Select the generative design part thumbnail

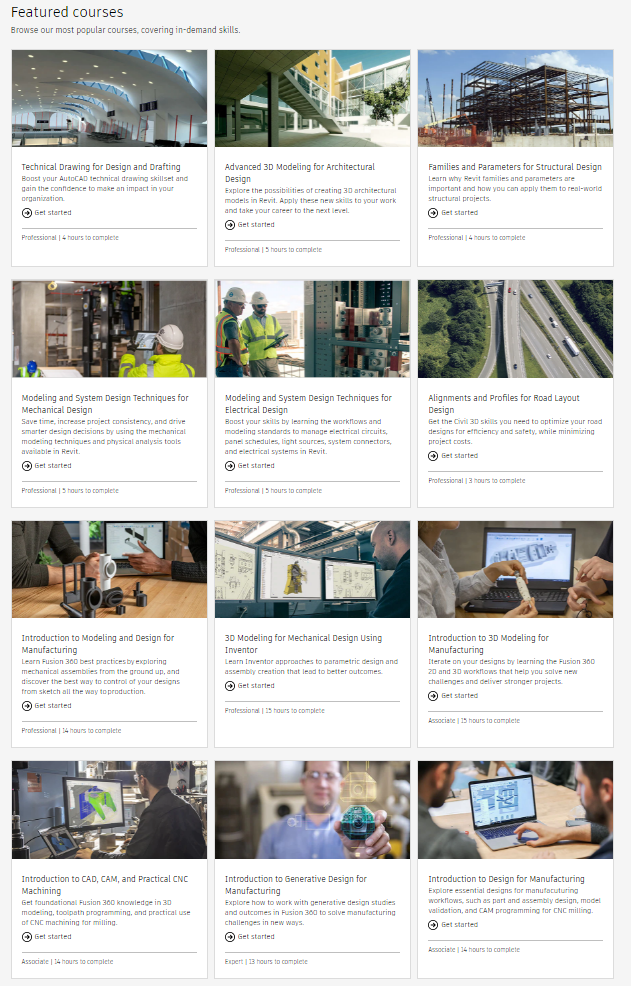pyautogui.click(x=312, y=810)
